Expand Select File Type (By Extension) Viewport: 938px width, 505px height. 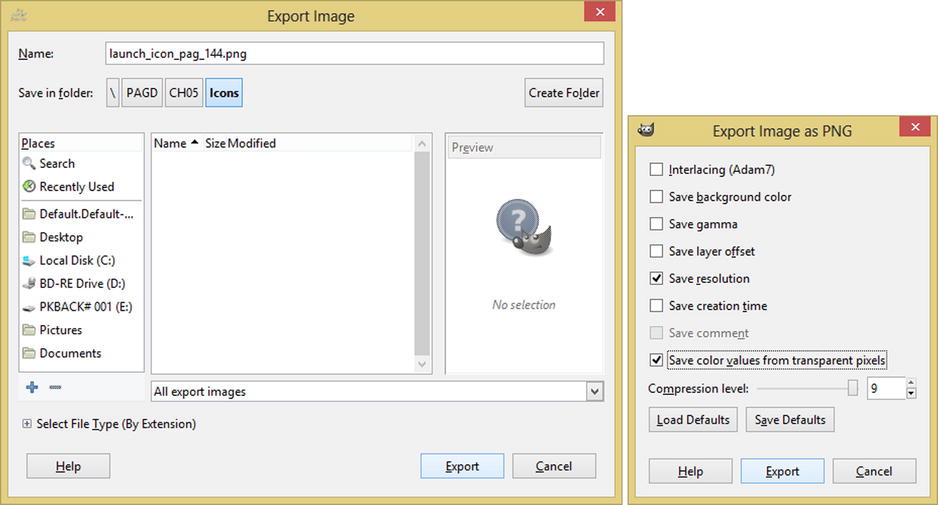tap(26, 424)
